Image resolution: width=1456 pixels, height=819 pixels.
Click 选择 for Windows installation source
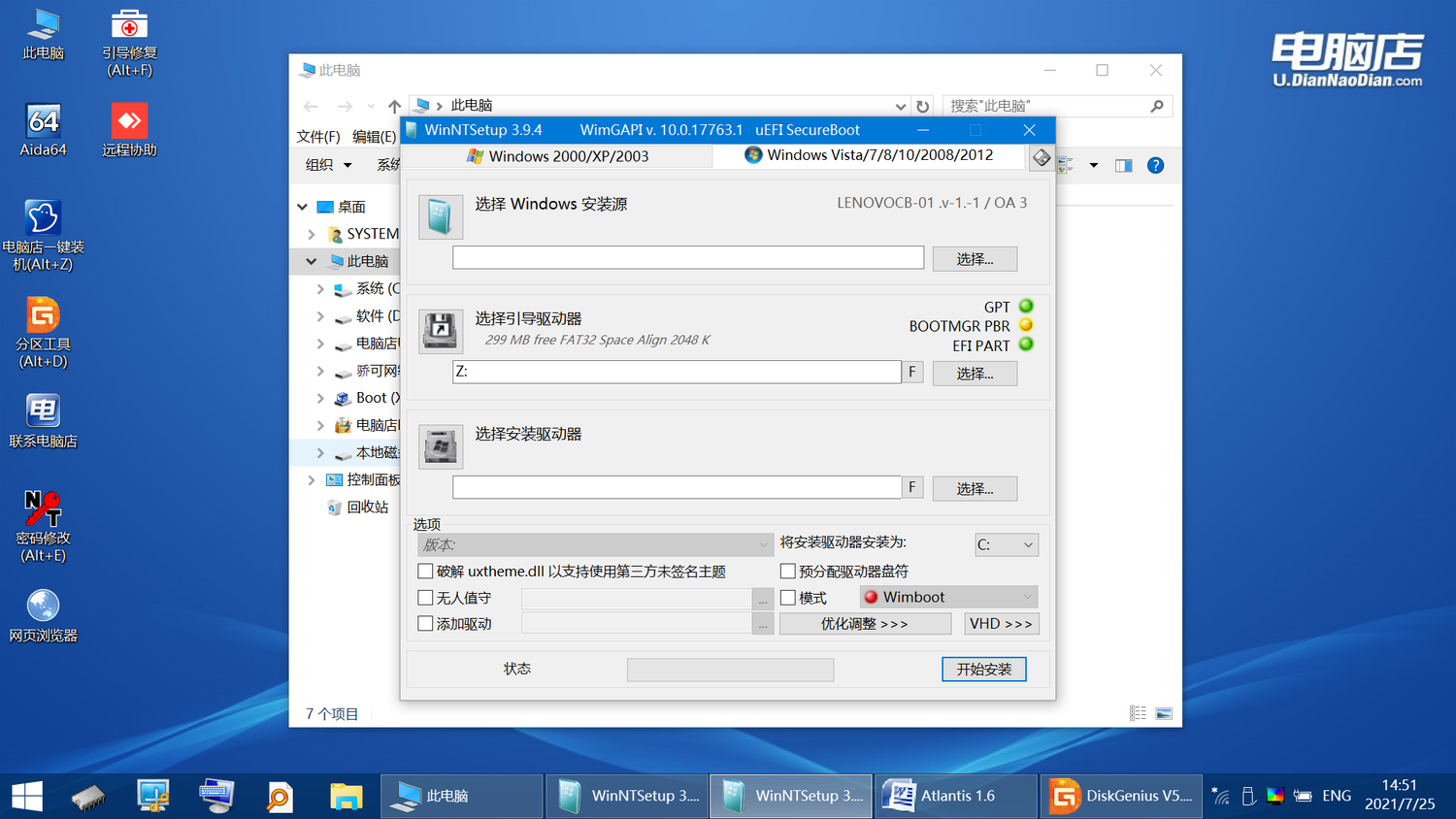(975, 259)
